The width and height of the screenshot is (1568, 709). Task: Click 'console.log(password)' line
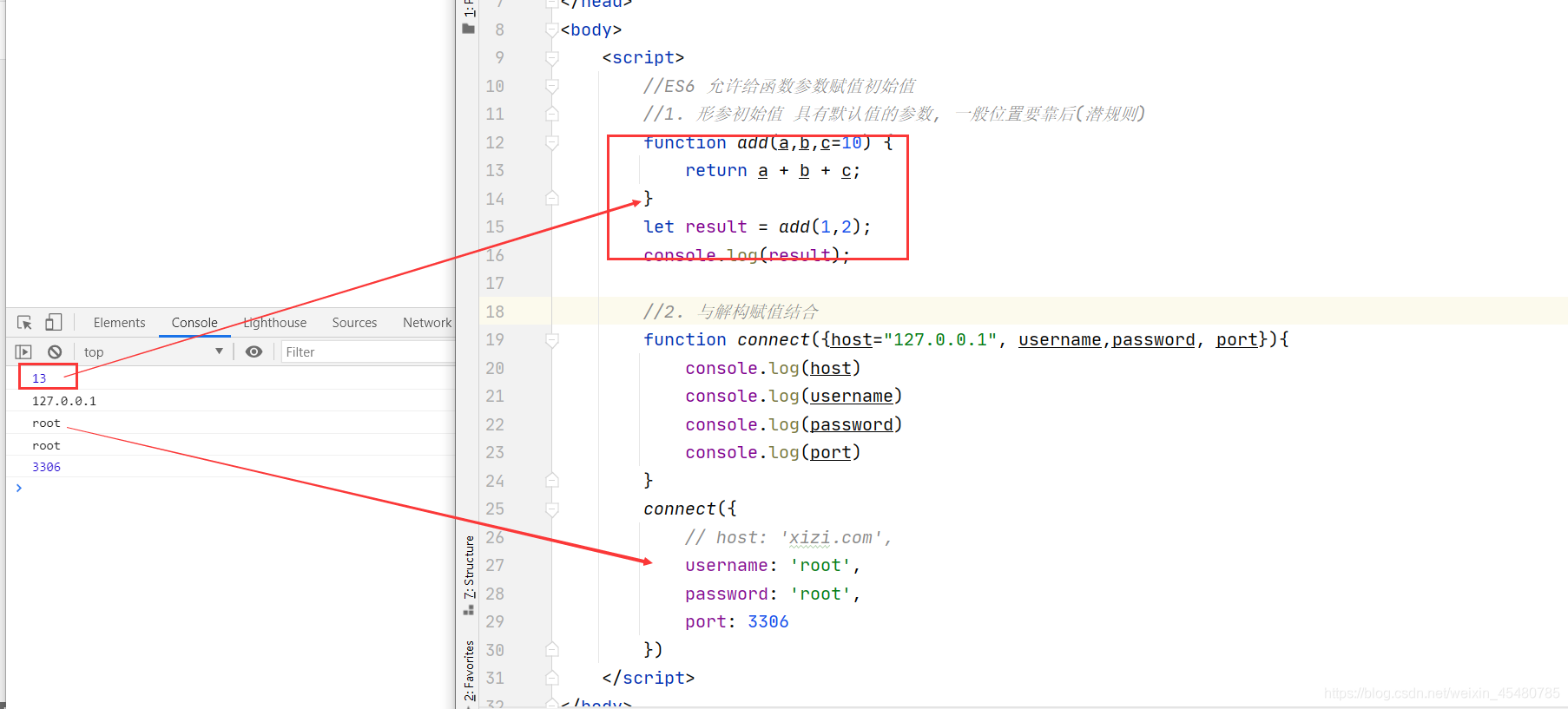pos(794,424)
